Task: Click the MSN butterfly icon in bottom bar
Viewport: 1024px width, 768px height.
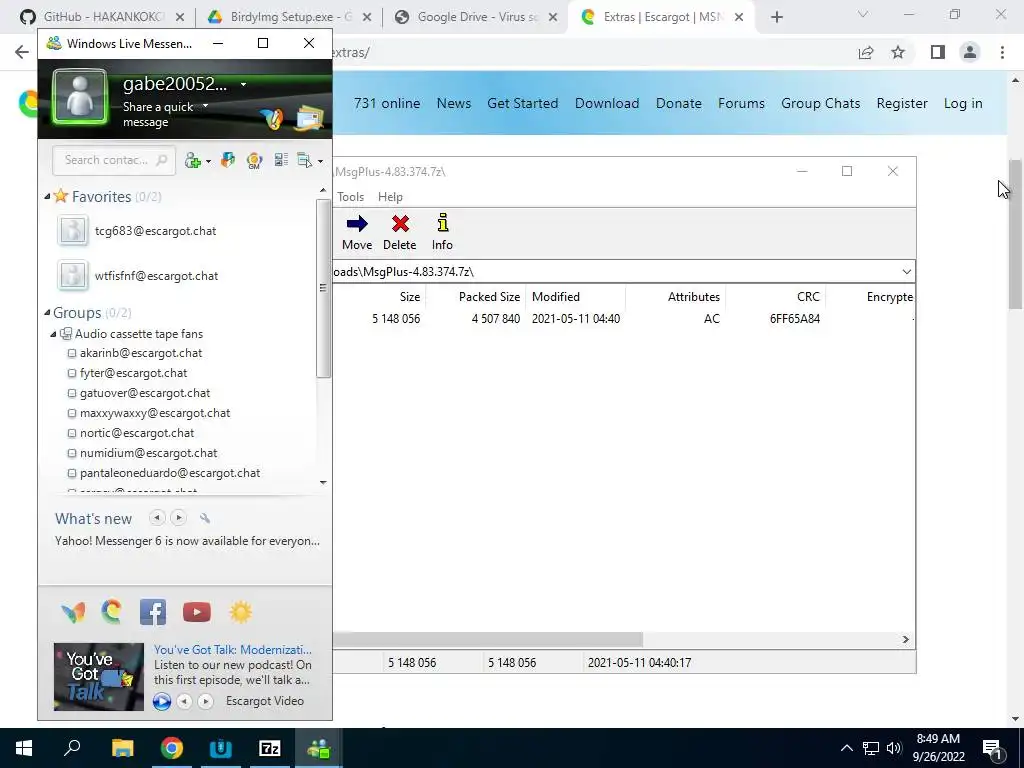Action: point(72,612)
